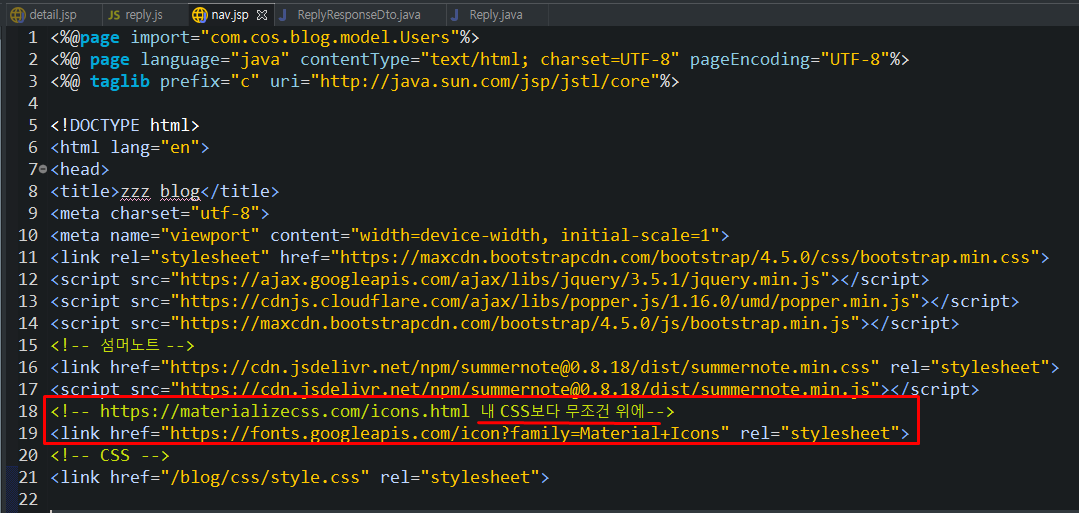Image resolution: width=1079 pixels, height=513 pixels.
Task: Click the /blog/css/style.css href value
Action: (x=265, y=478)
